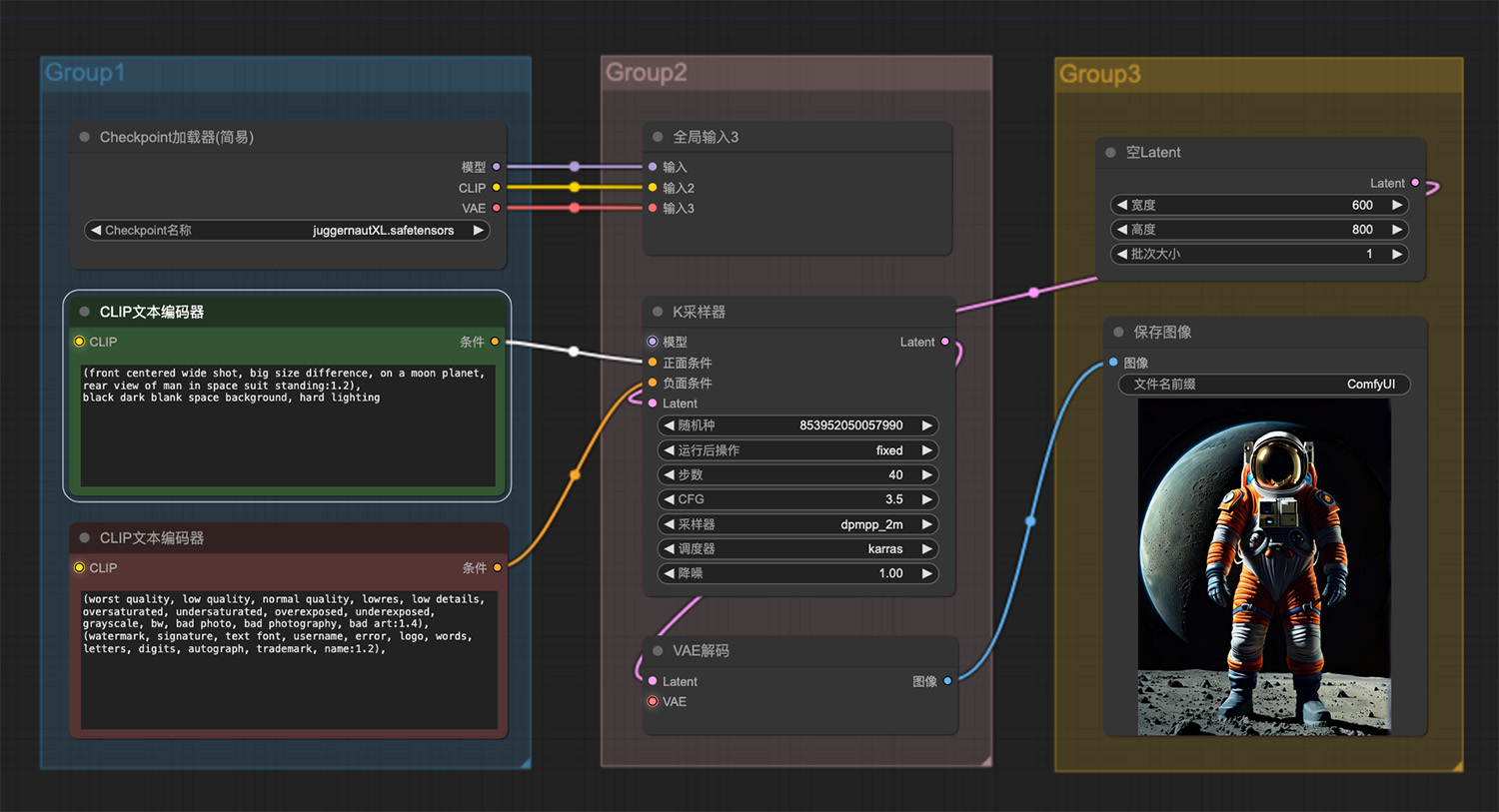This screenshot has height=812, width=1499.
Task: Click the CFG 3.5 value slider
Action: pos(797,499)
